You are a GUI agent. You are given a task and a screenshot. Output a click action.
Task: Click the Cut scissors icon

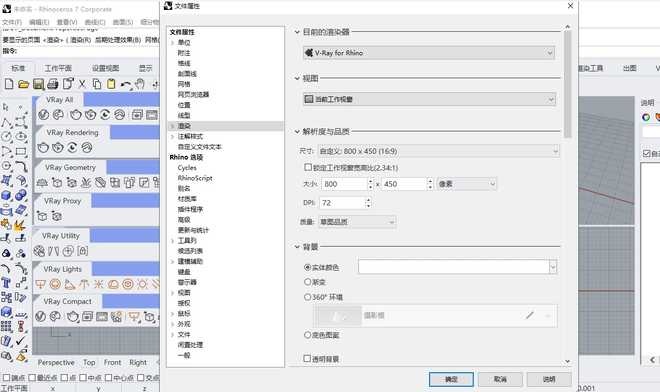[82, 84]
